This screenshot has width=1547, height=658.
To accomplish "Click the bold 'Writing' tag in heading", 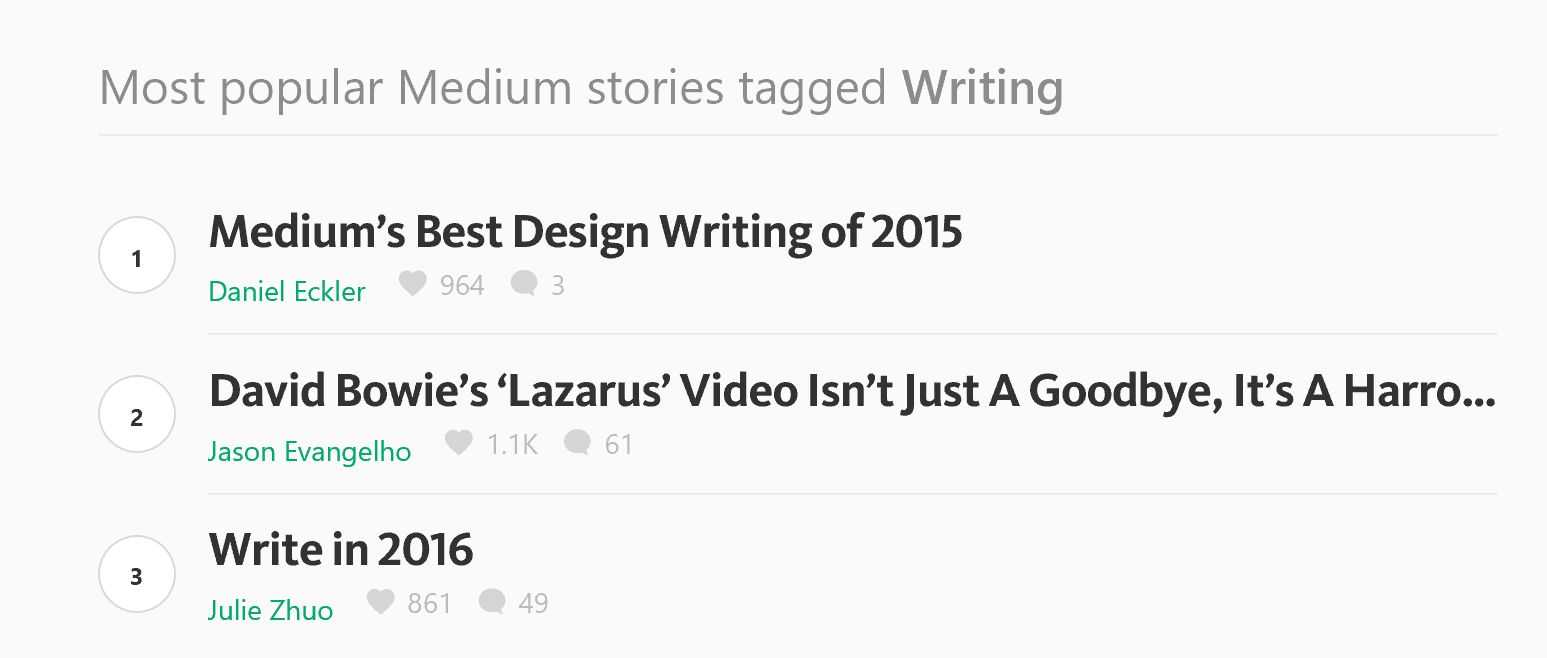I will click(982, 88).
